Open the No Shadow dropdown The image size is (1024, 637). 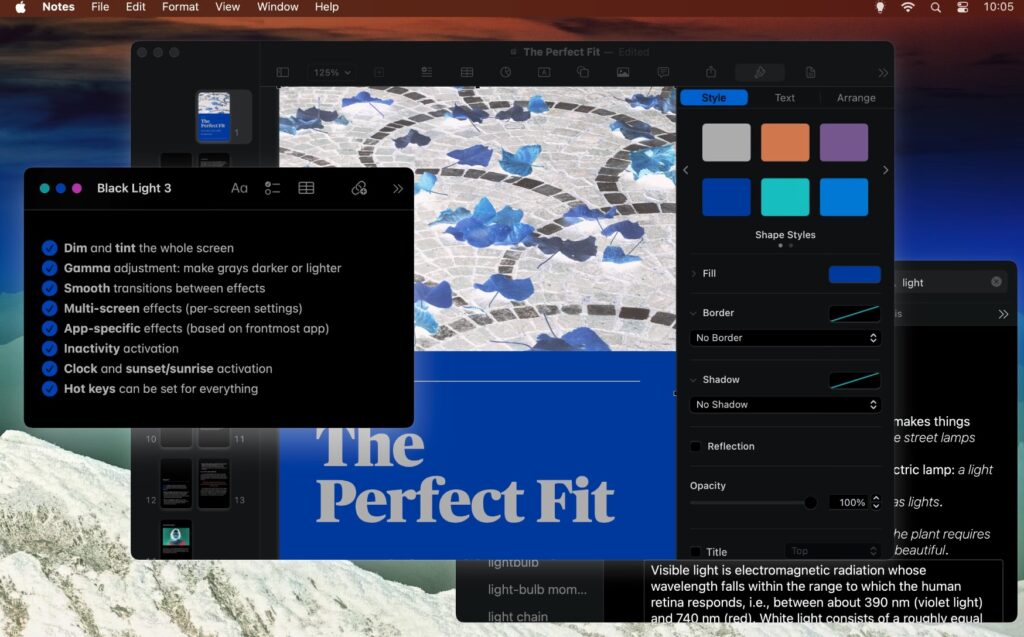[785, 405]
